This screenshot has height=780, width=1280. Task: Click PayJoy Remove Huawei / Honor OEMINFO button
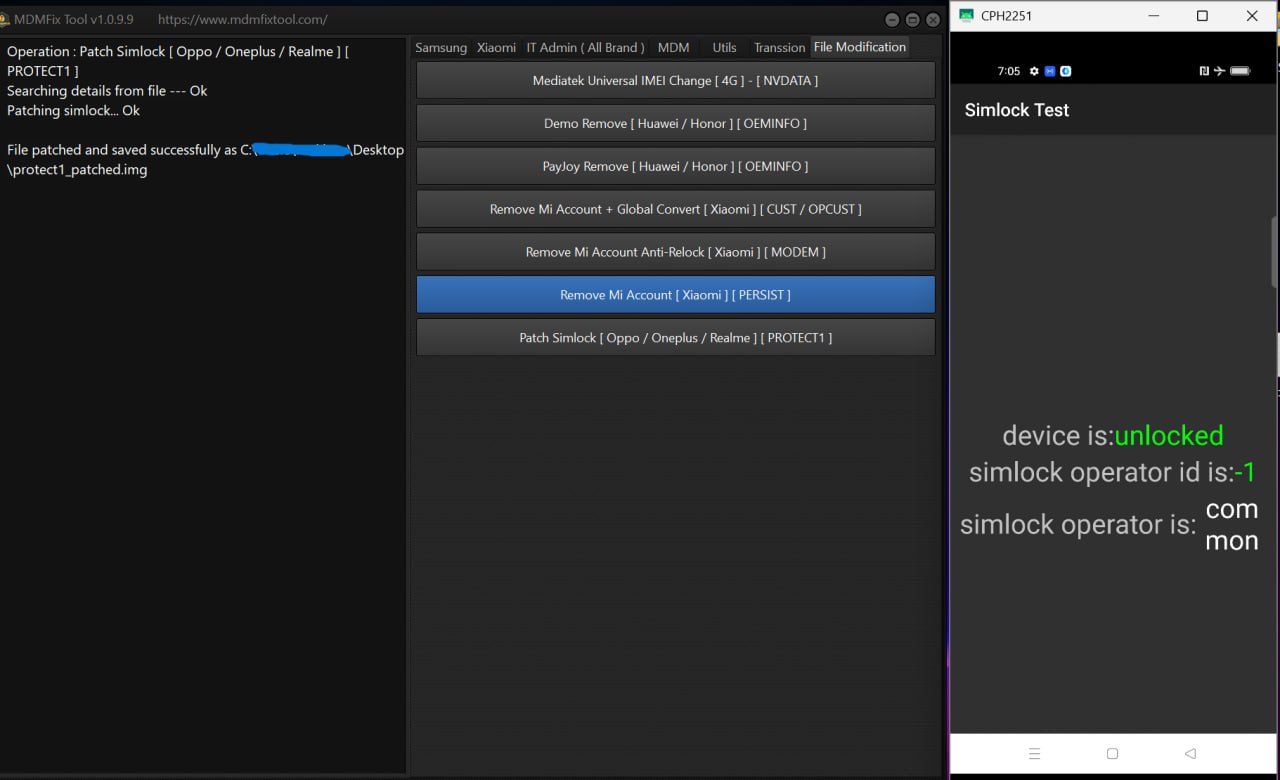point(675,166)
